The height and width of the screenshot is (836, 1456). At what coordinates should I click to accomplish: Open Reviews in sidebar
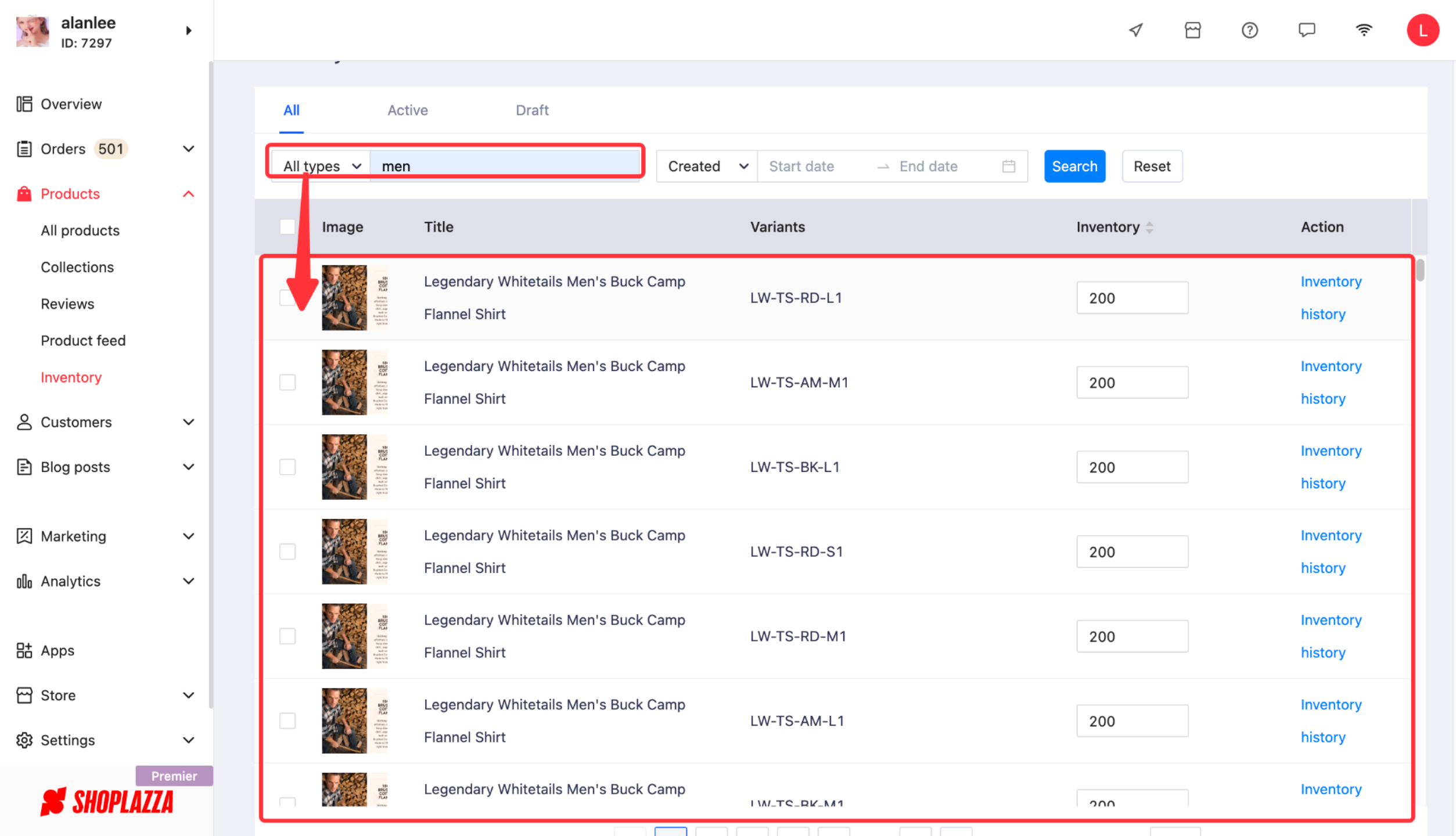(x=67, y=304)
